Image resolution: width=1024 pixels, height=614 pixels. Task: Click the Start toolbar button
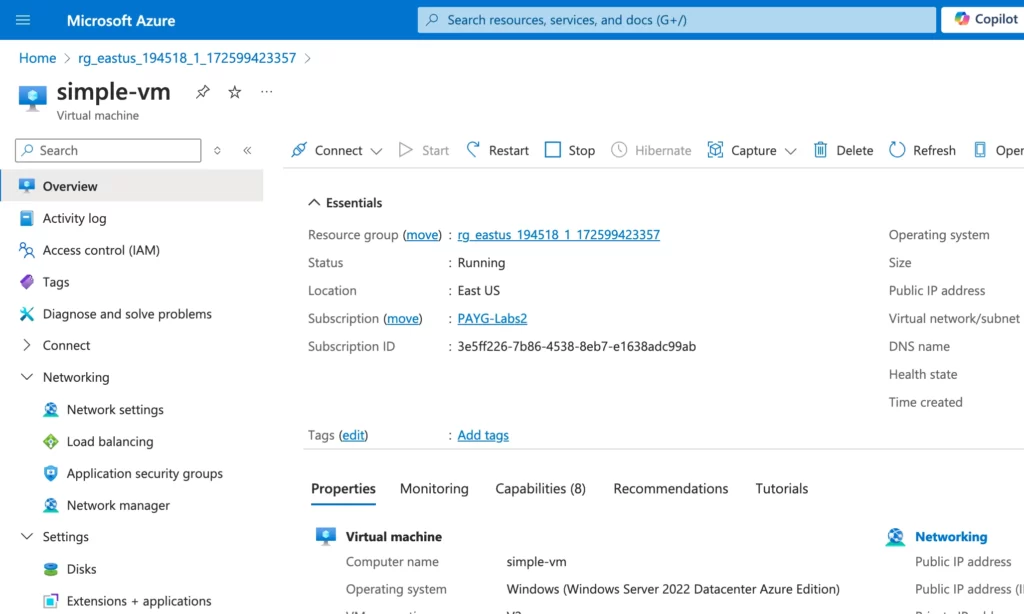click(x=424, y=150)
